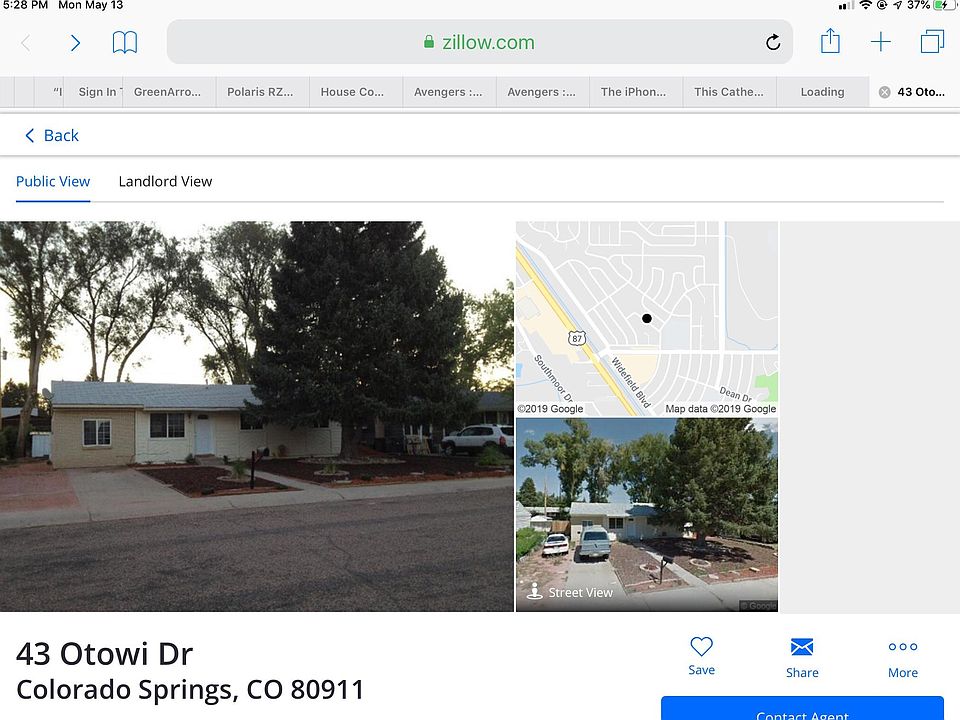Image resolution: width=960 pixels, height=720 pixels.
Task: Open the Safari share sheet icon
Action: click(830, 41)
